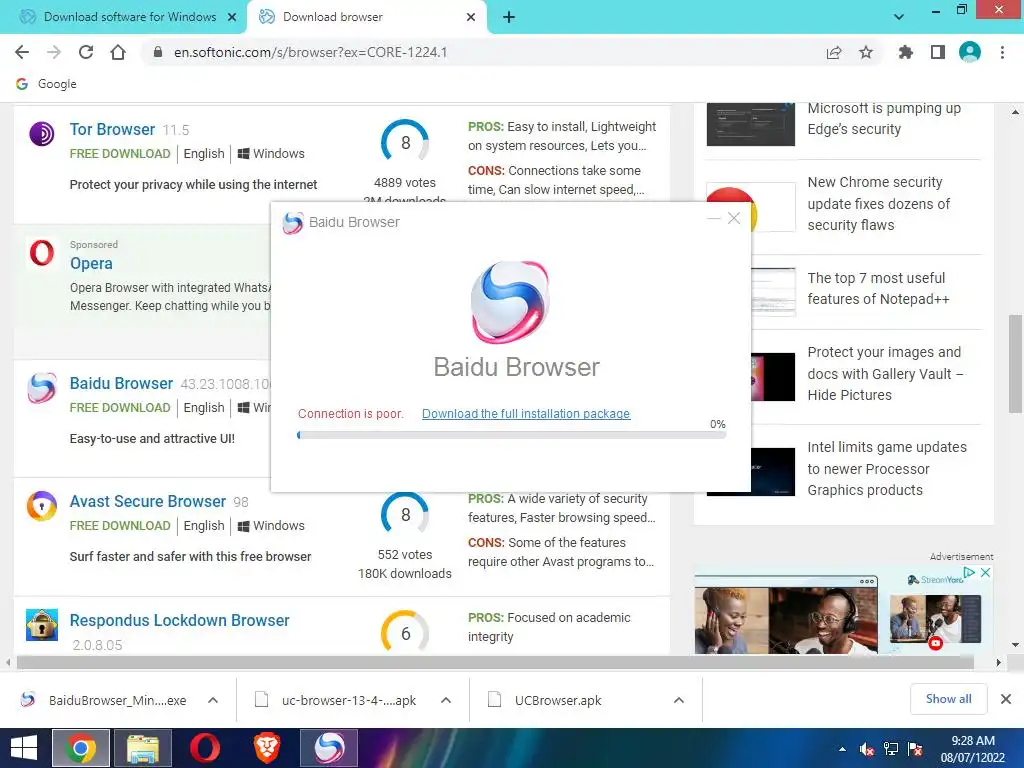Viewport: 1024px width, 768px height.
Task: Click the AdChoices triangle icon
Action: click(x=970, y=572)
